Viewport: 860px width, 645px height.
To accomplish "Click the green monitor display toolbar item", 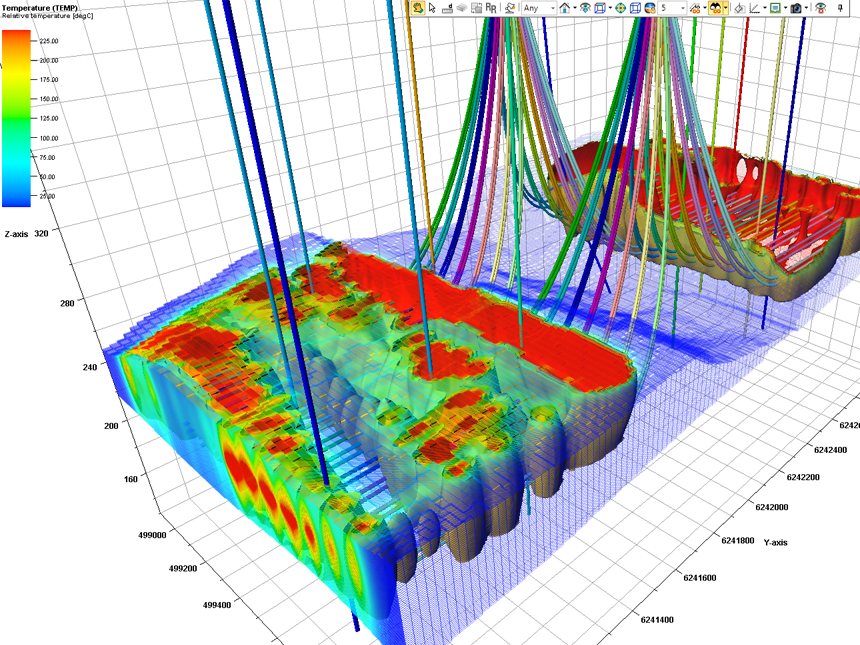I will coord(775,8).
